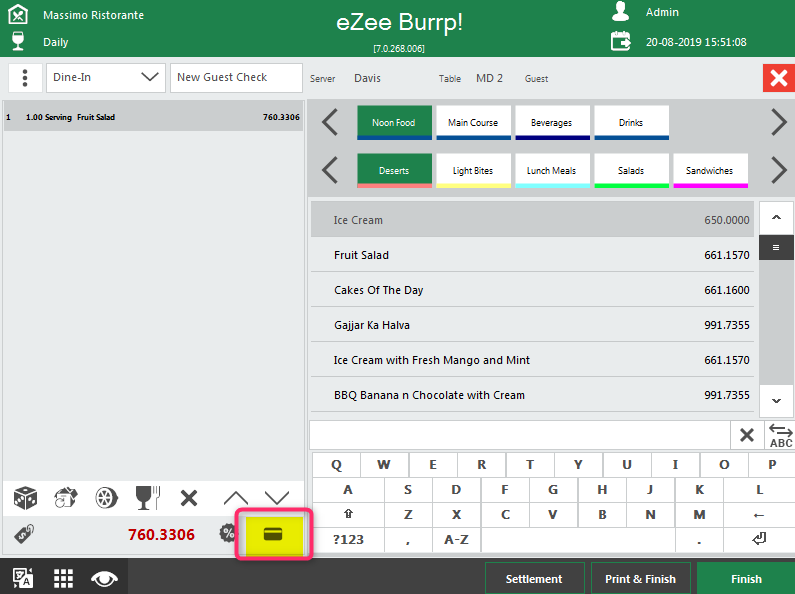Go to next menu groups with right arrow
This screenshot has width=795, height=594.
click(x=779, y=122)
